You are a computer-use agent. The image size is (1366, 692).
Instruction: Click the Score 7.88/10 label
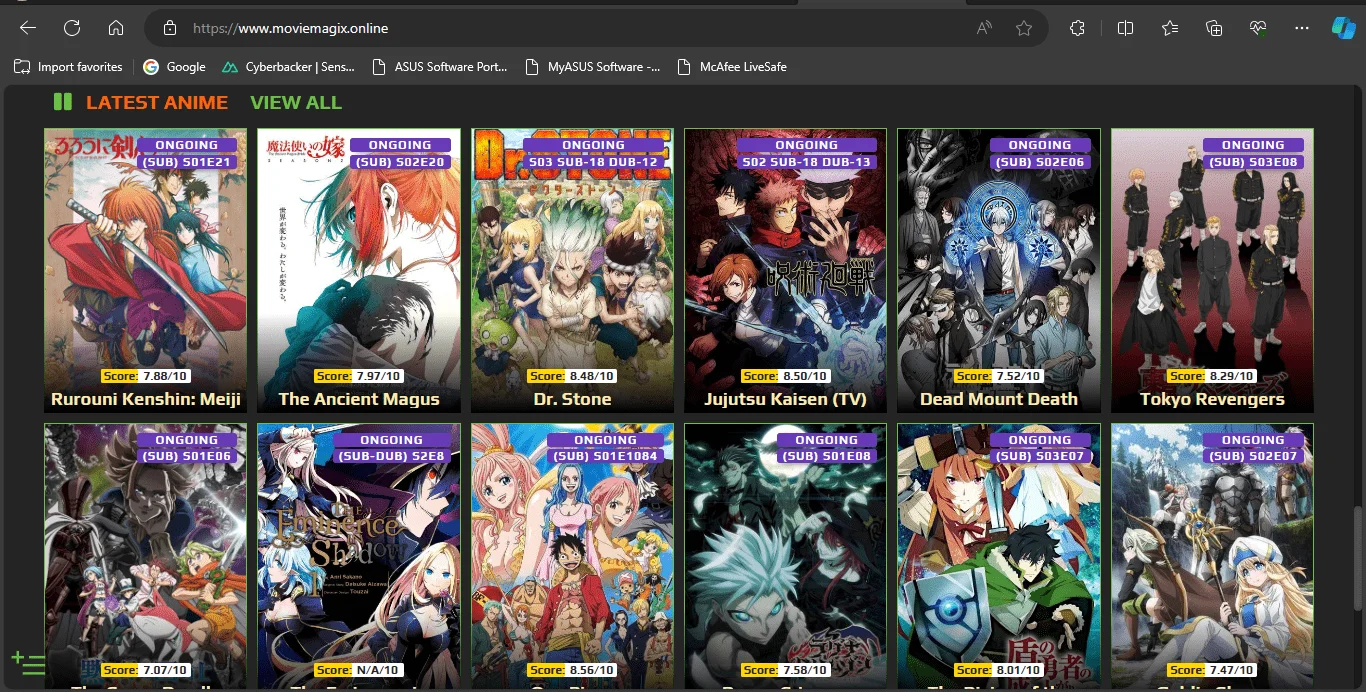pos(145,376)
